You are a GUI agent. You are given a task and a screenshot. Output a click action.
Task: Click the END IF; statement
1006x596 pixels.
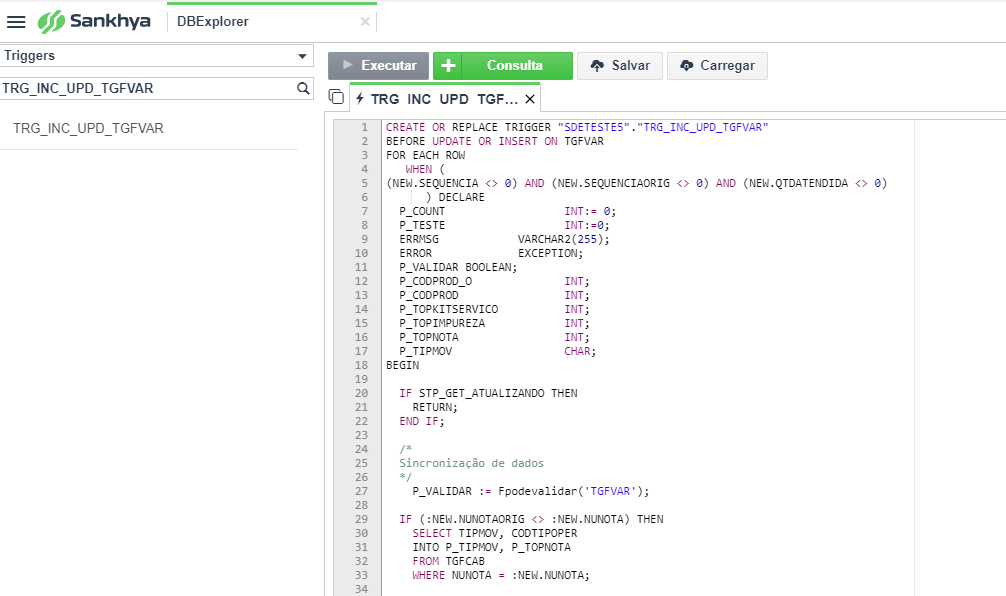tap(422, 421)
